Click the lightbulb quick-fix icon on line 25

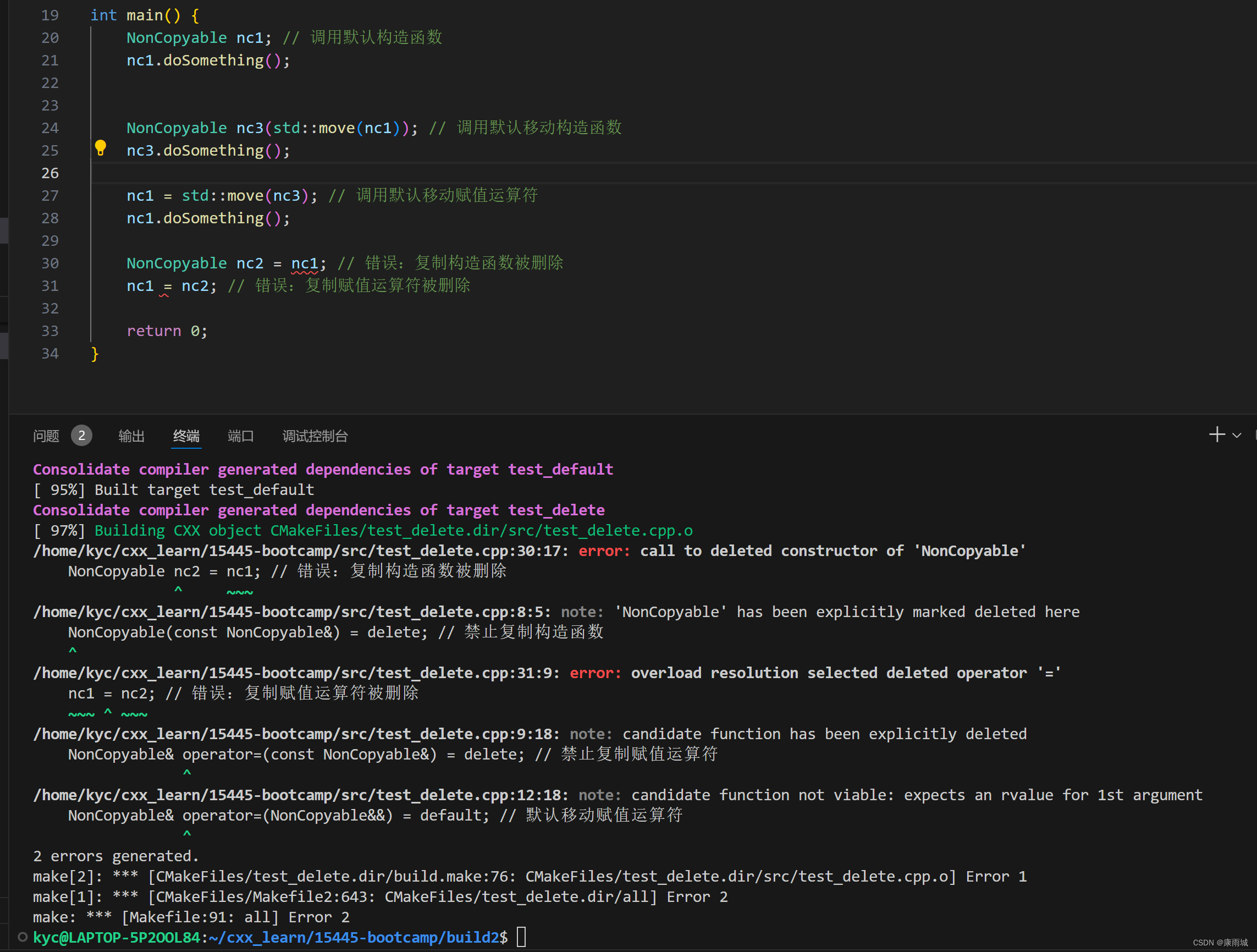101,148
